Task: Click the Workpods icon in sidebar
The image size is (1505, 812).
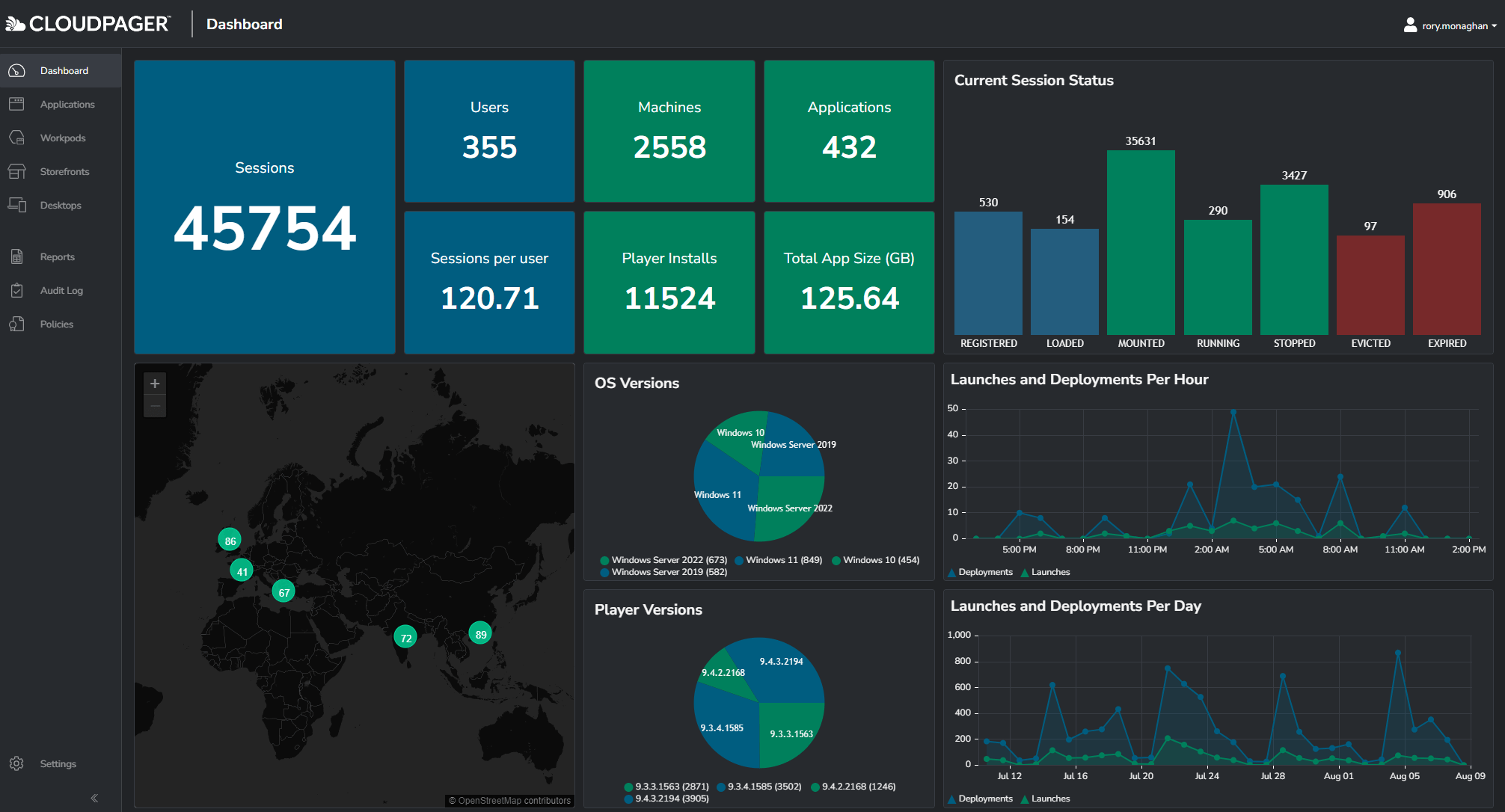Action: (x=16, y=138)
